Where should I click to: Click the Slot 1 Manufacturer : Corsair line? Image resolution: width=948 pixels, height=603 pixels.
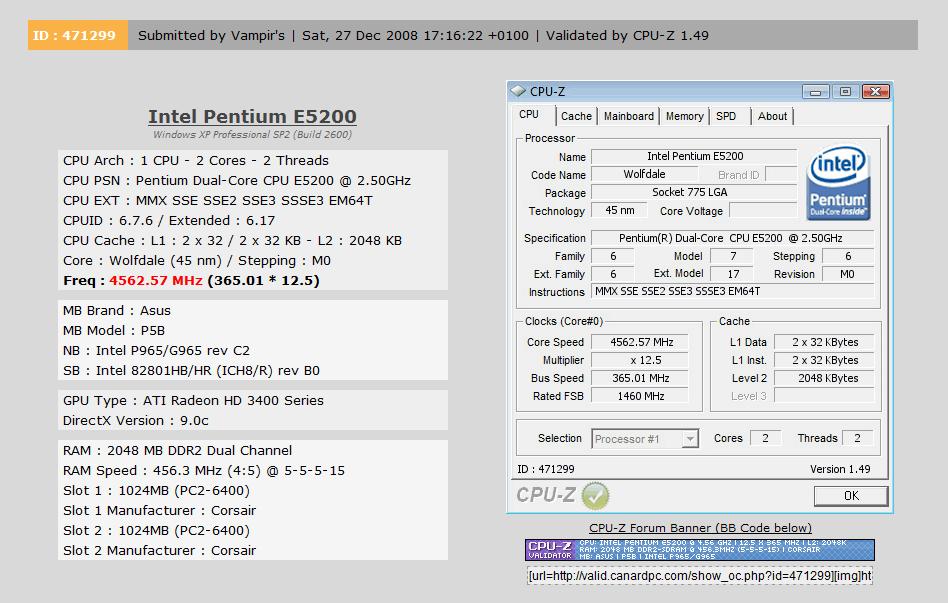[x=160, y=510]
